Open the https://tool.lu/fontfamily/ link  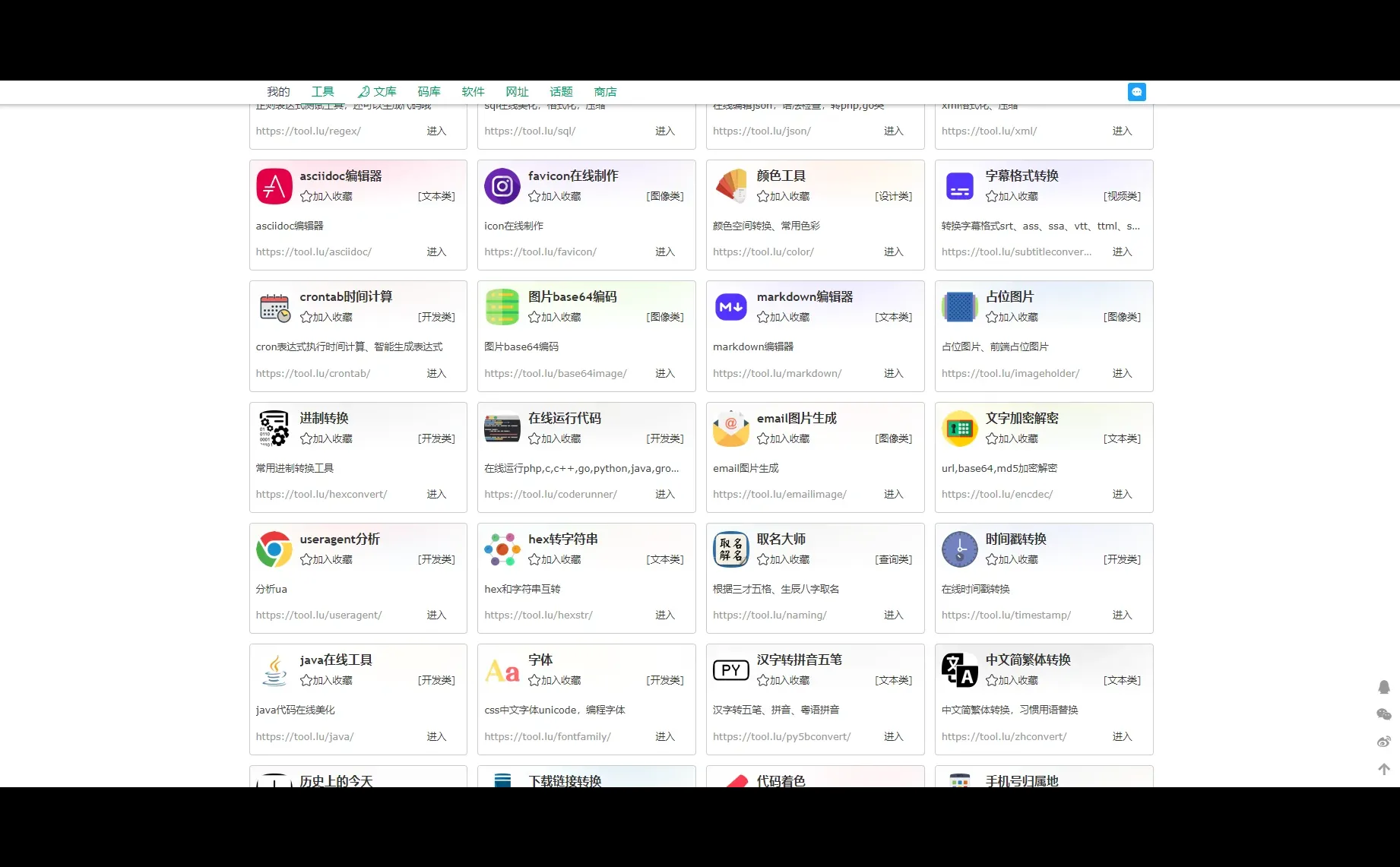(548, 736)
